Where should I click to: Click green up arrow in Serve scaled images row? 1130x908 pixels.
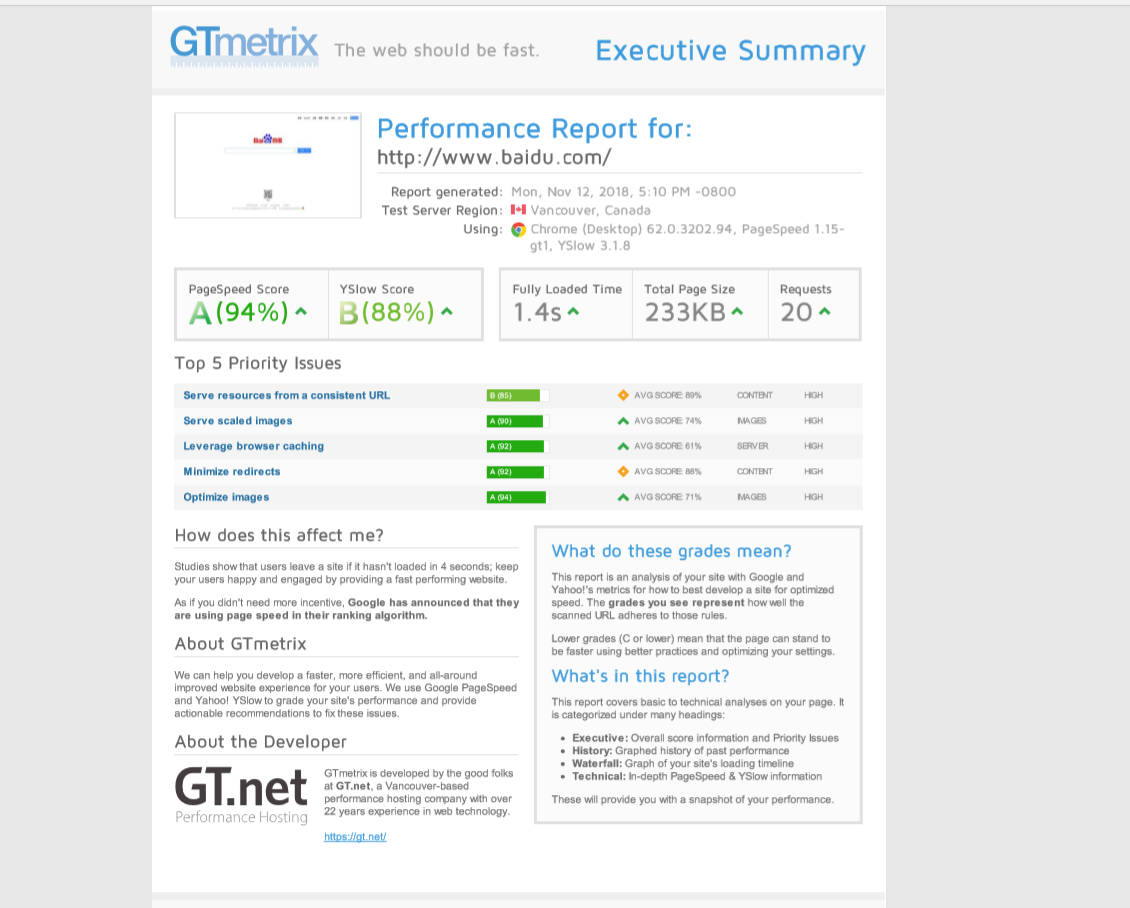pos(623,421)
